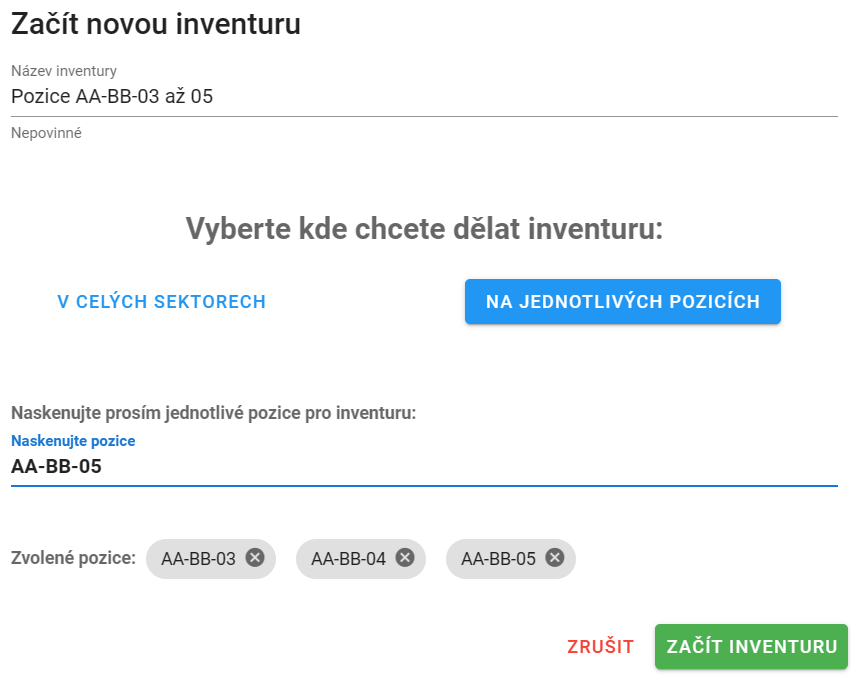
Task: Click the 'Začít novou inventuru' dialog title
Action: point(156,24)
